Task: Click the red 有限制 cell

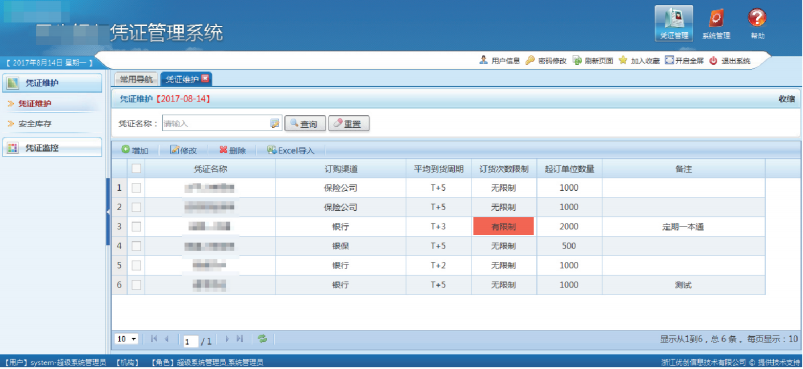Action: (x=503, y=227)
